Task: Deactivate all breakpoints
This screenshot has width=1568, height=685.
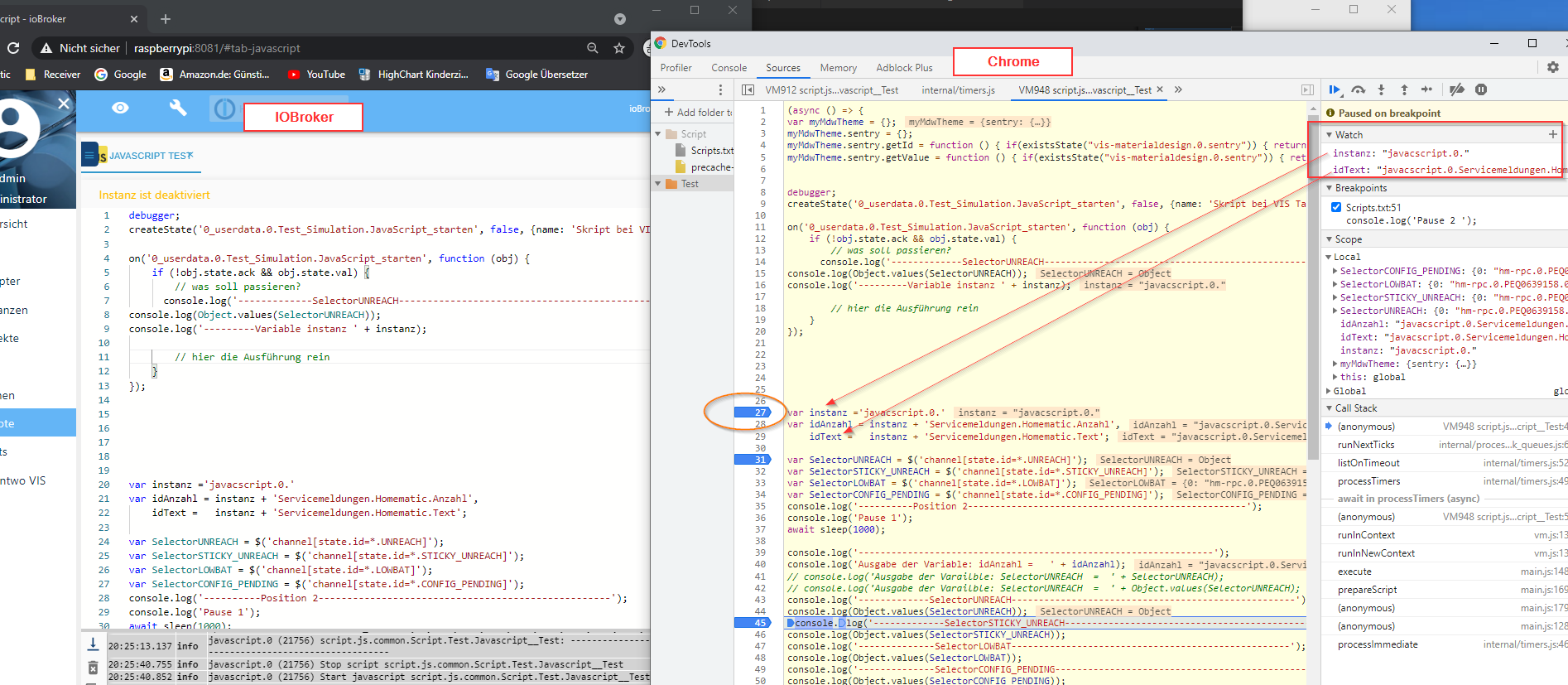Action: click(1457, 89)
